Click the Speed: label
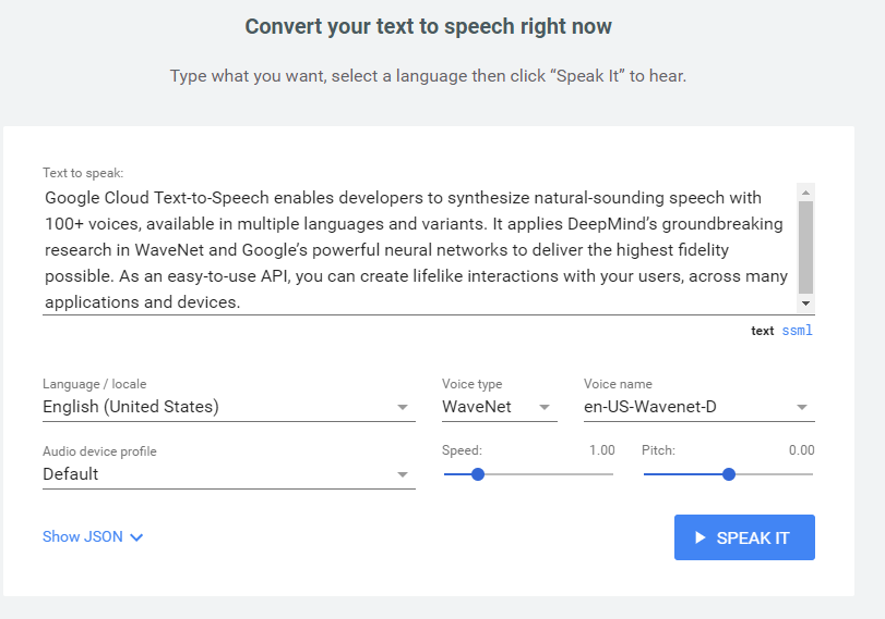 coord(462,450)
